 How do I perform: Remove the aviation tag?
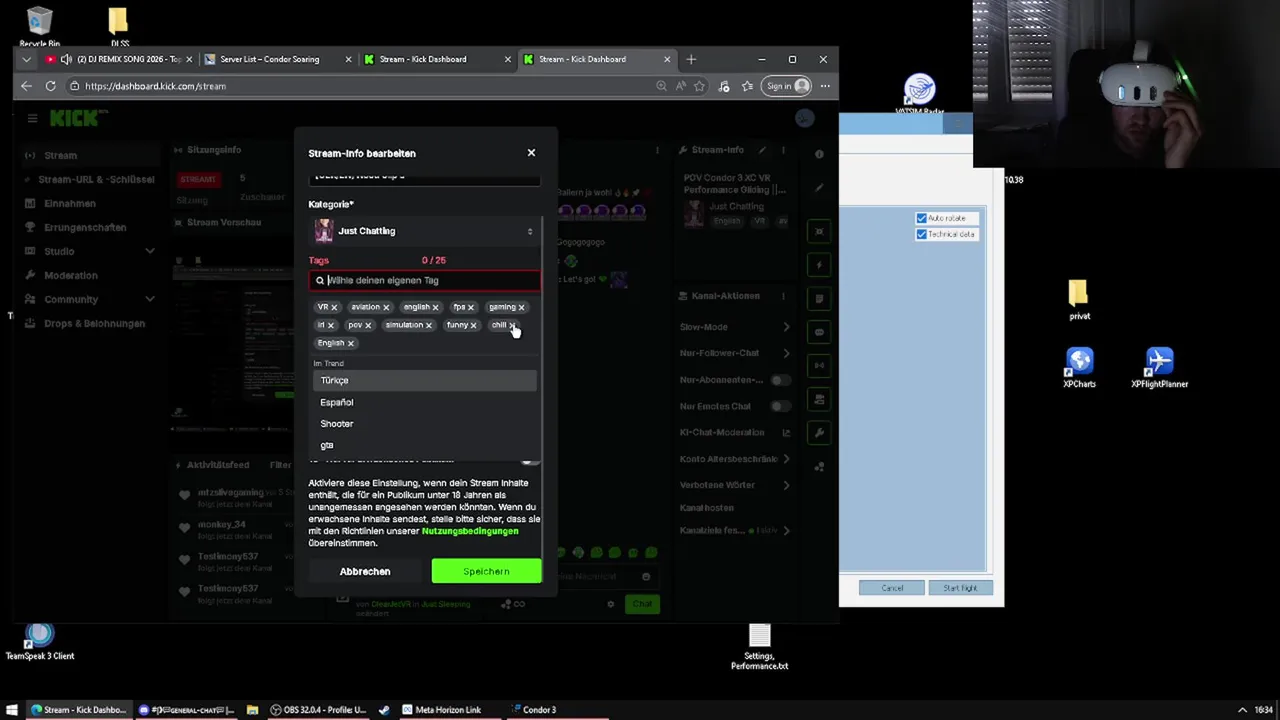(385, 307)
